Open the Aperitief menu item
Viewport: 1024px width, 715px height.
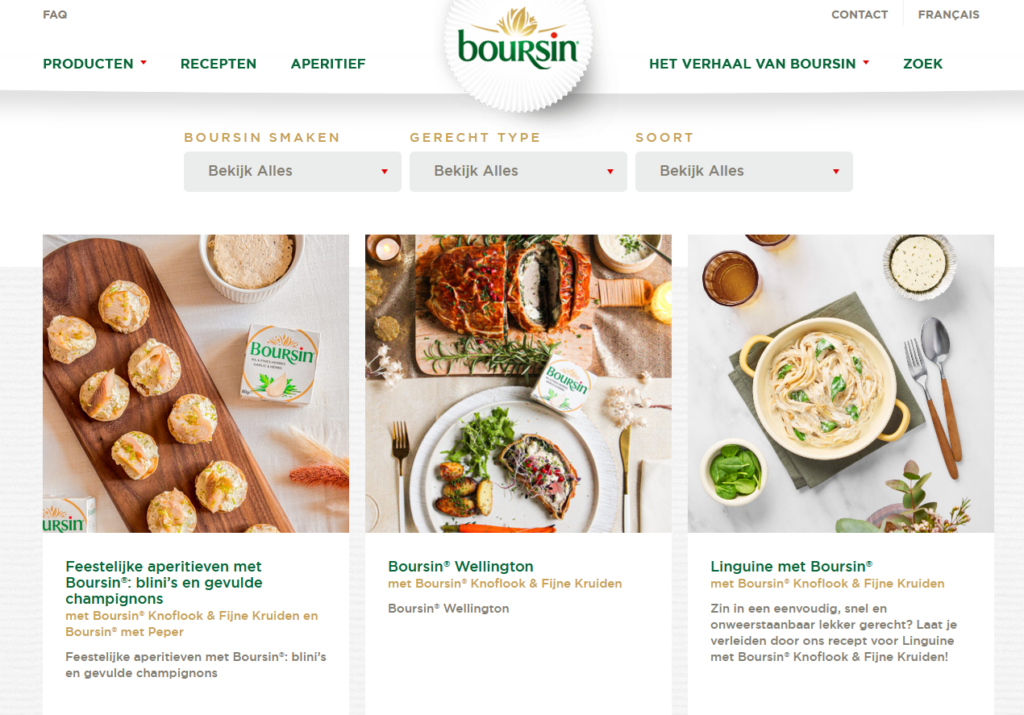328,64
